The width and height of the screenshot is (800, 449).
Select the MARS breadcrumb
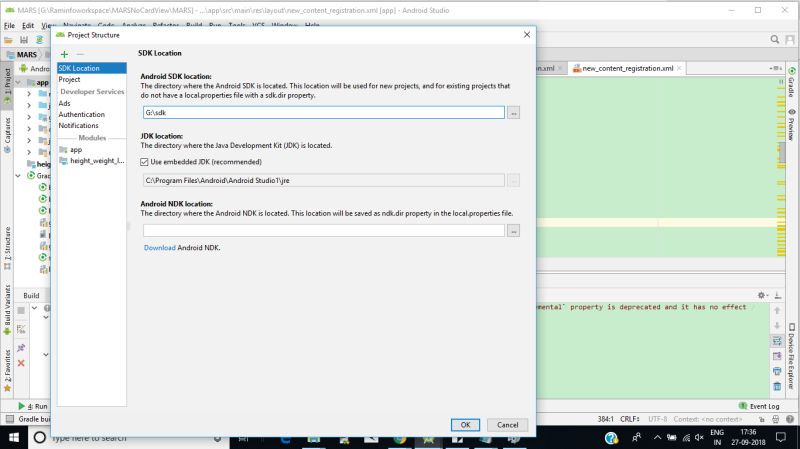pos(22,55)
